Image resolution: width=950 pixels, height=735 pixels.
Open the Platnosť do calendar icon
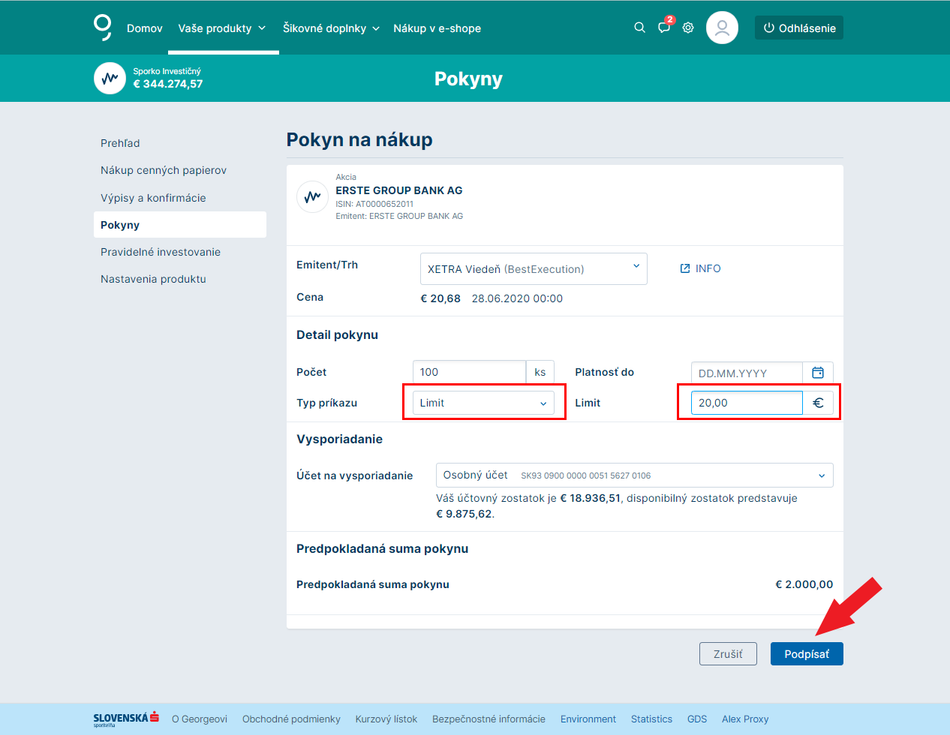tap(818, 373)
